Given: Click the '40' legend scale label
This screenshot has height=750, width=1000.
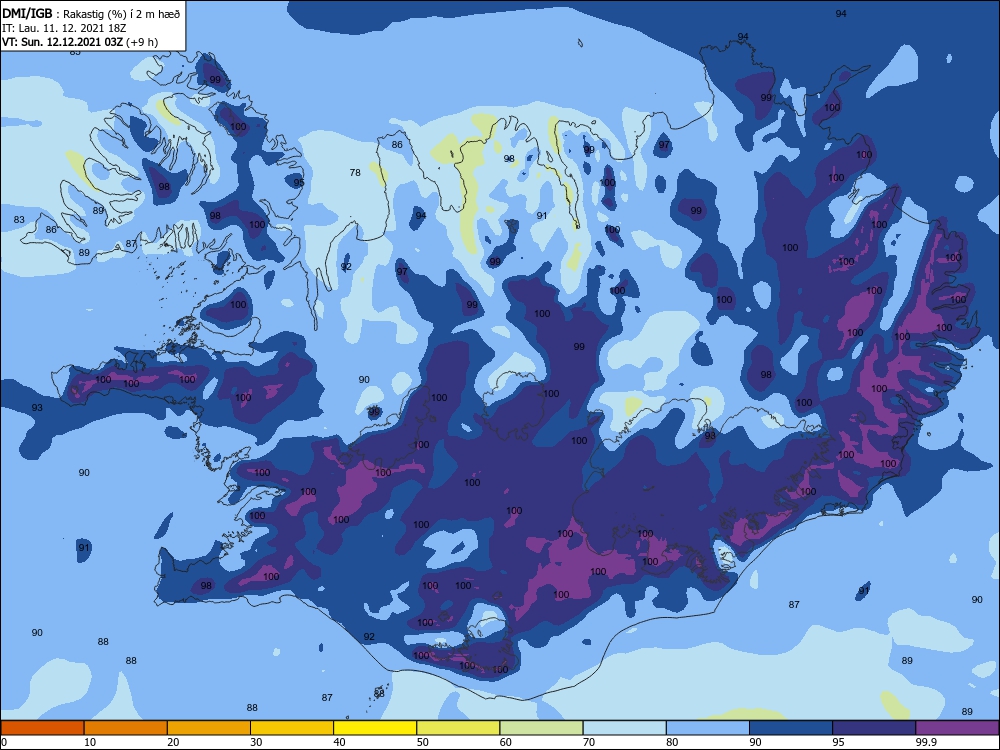Looking at the screenshot, I should [x=340, y=742].
